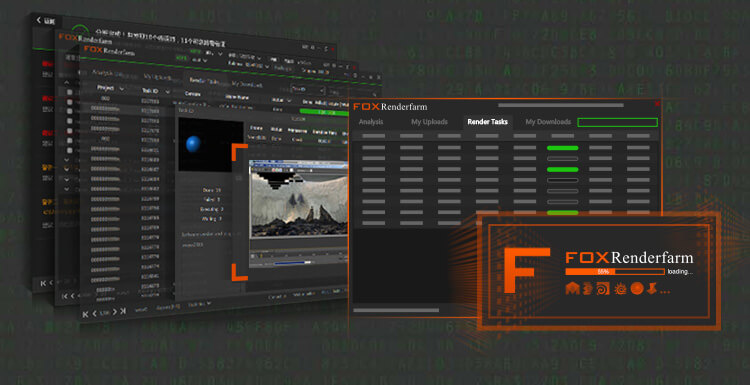Expand the down-chevron just below checkbox list
The image size is (750, 385).
pos(66,160)
